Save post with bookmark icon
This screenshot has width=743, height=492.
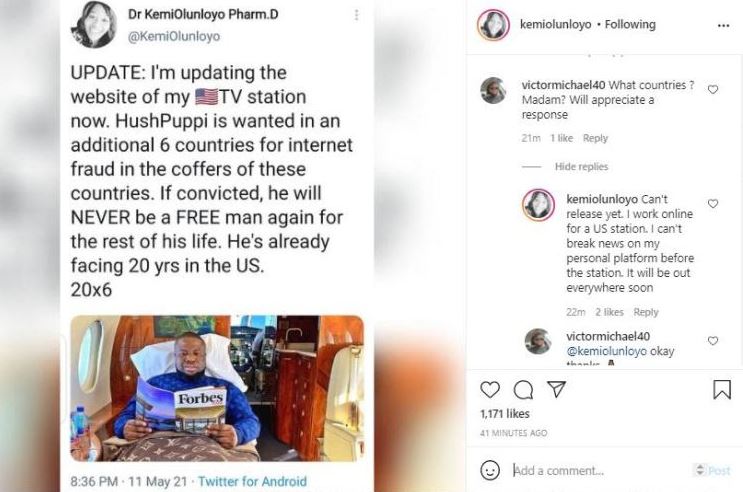click(722, 390)
